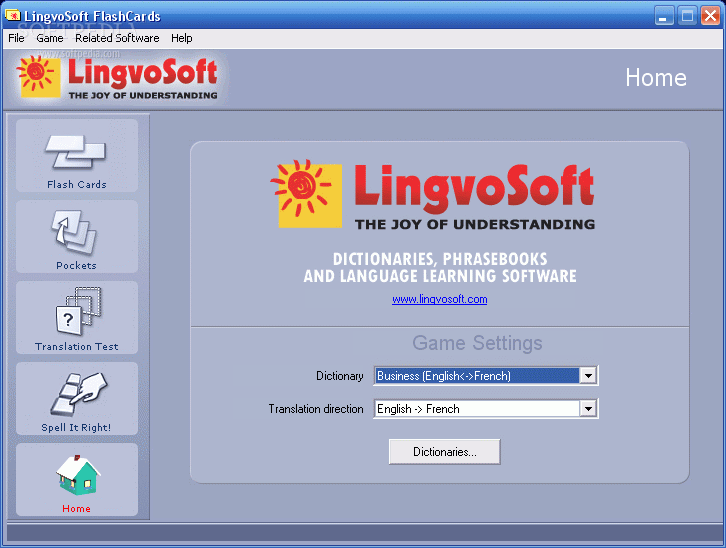Click the Game Settings heading

tap(477, 343)
